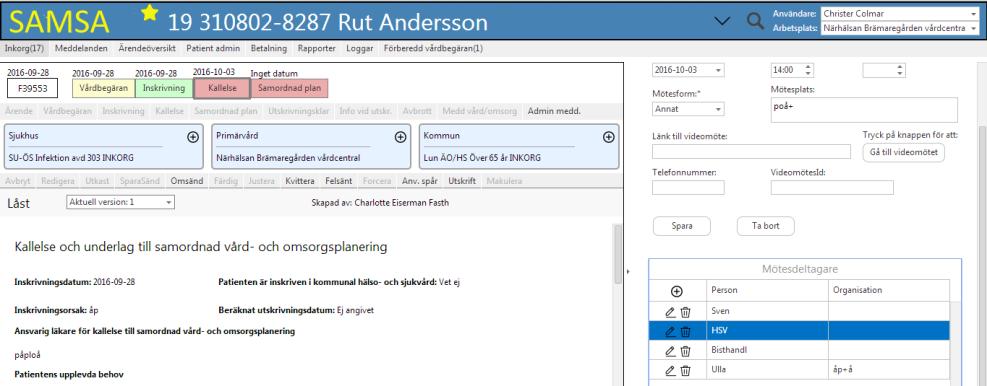The width and height of the screenshot is (987, 386).
Task: Select the Kallelse step box
Action: point(222,88)
